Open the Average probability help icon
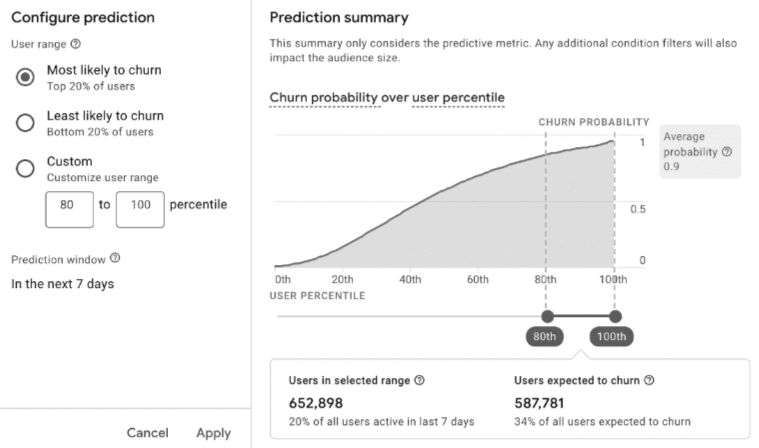 (x=726, y=152)
